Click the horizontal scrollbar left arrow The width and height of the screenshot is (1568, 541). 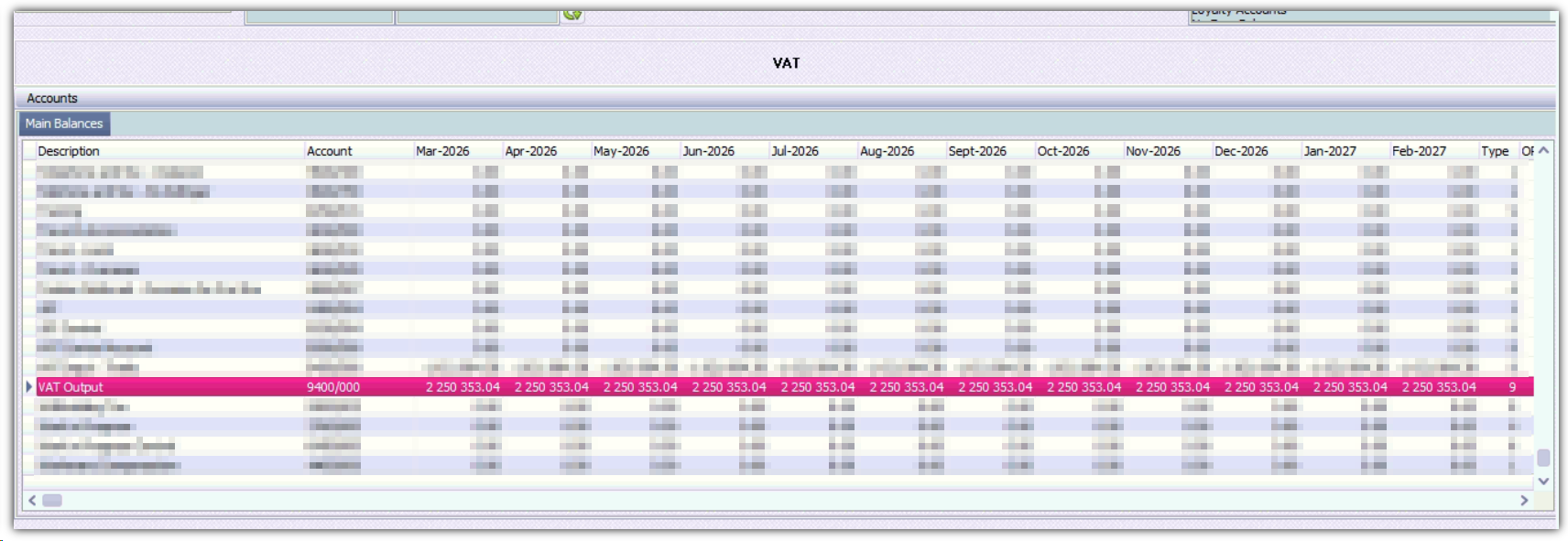pos(33,501)
